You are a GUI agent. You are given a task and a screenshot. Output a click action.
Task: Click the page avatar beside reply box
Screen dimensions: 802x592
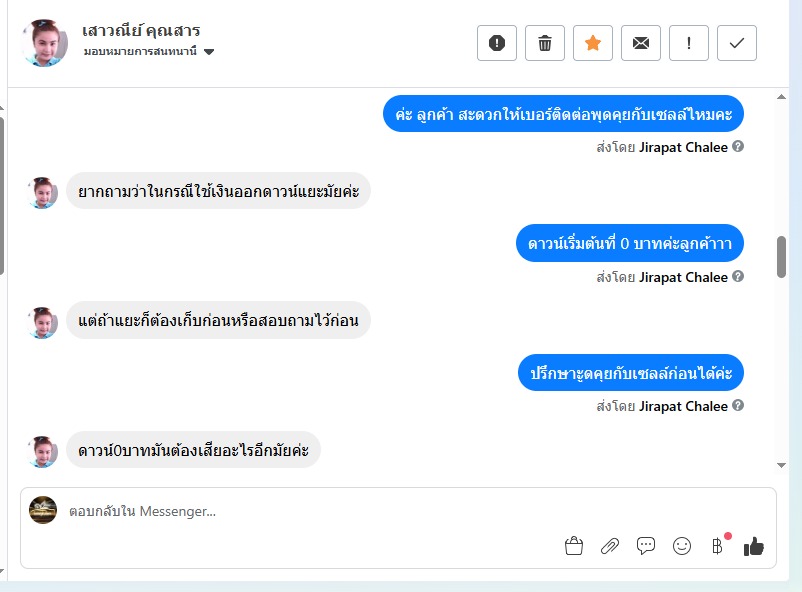(43, 510)
